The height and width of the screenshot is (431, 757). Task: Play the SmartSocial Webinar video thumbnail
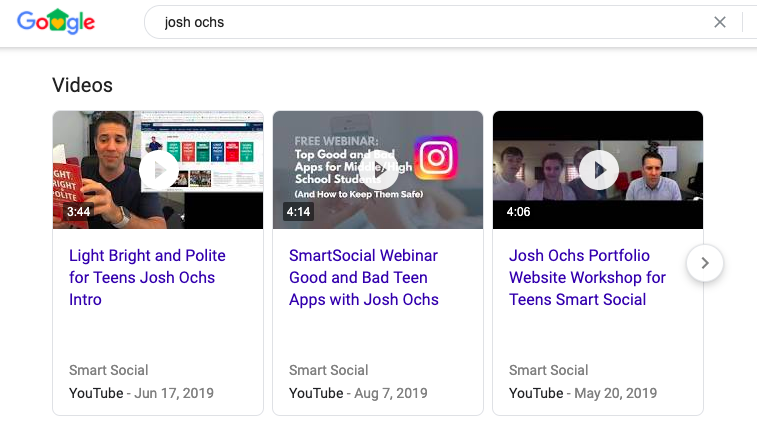(x=378, y=170)
